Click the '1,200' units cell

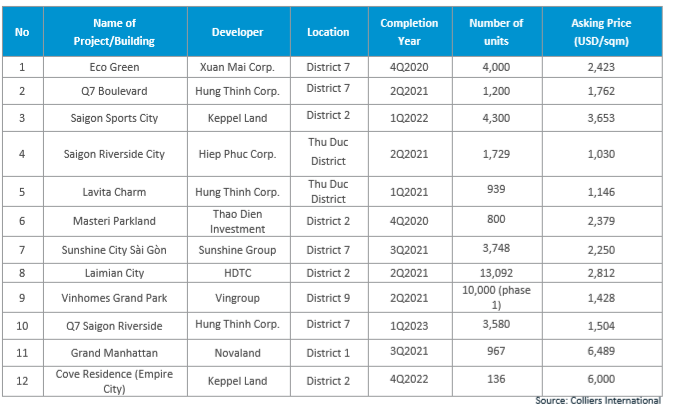[497, 91]
